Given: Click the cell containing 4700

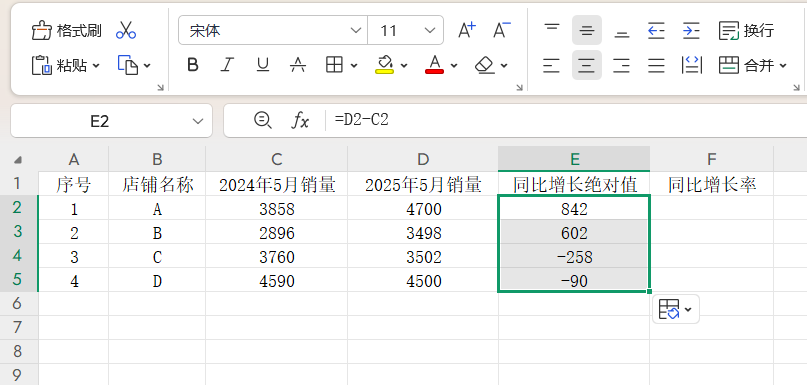Looking at the screenshot, I should point(423,209).
